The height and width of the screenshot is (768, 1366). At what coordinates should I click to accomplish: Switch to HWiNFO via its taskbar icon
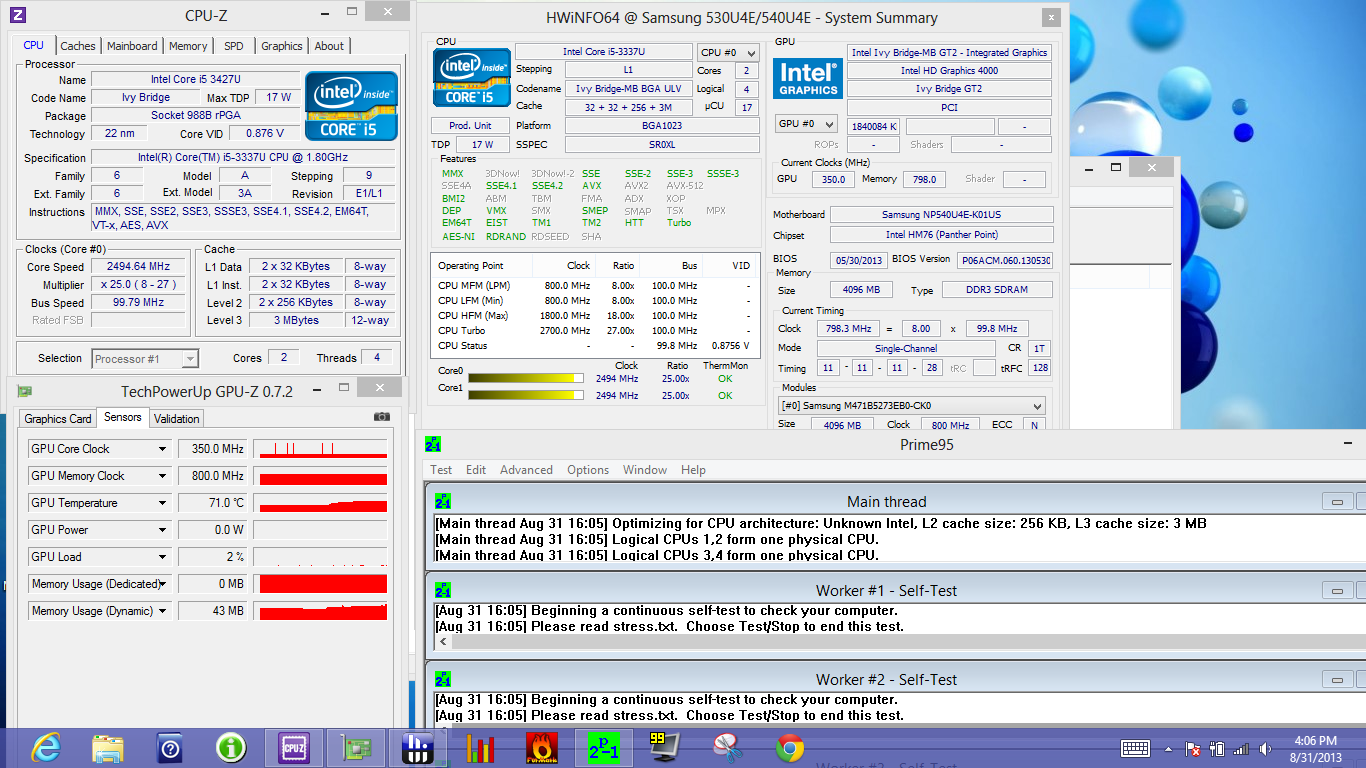[417, 748]
